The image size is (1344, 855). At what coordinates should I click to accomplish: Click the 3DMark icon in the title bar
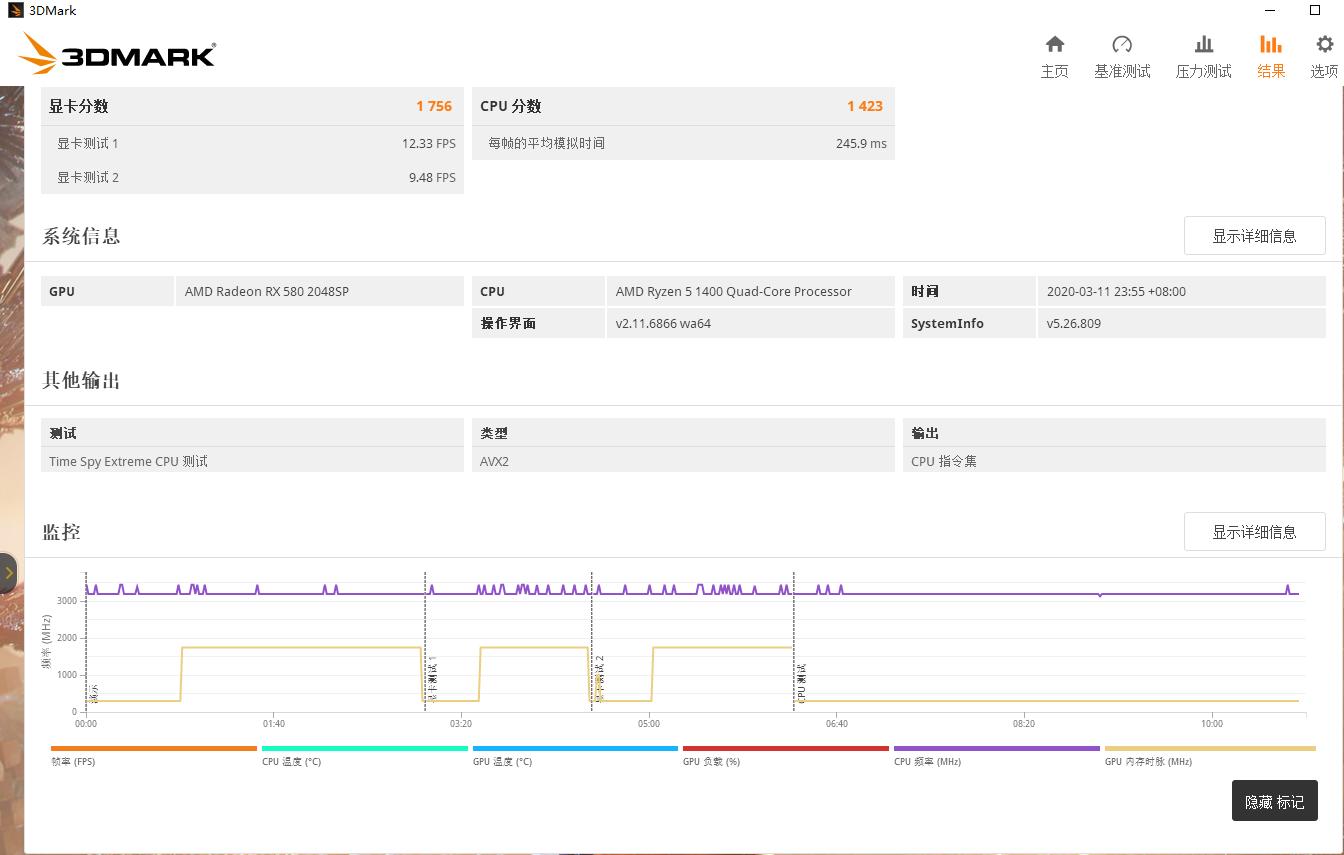14,9
